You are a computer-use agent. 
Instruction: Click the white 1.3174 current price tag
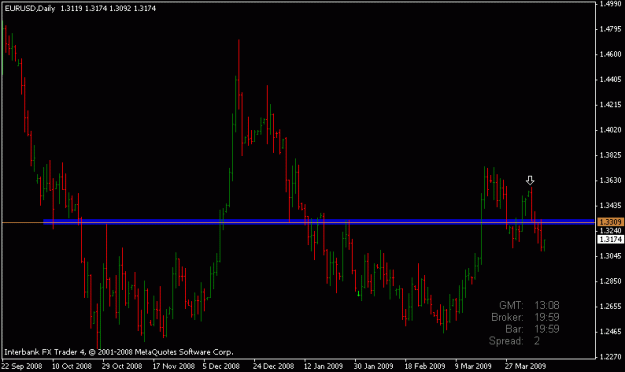coord(610,239)
